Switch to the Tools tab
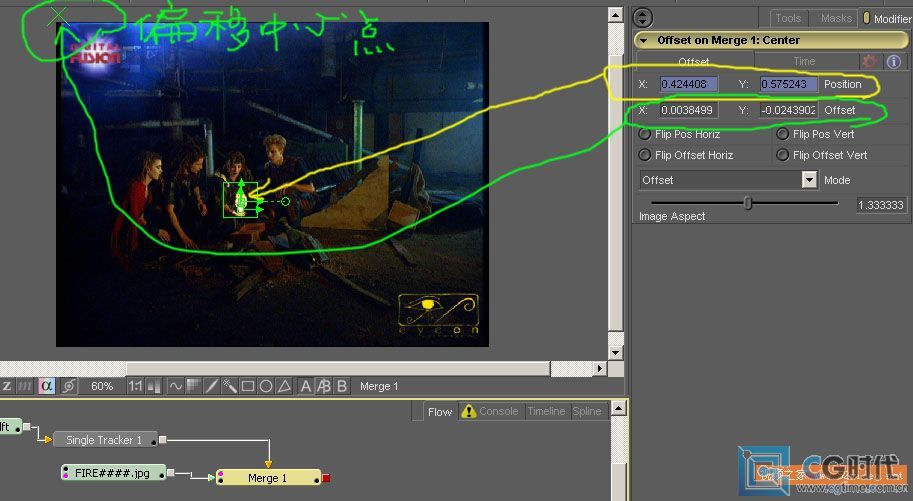The width and height of the screenshot is (913, 501). click(x=788, y=18)
